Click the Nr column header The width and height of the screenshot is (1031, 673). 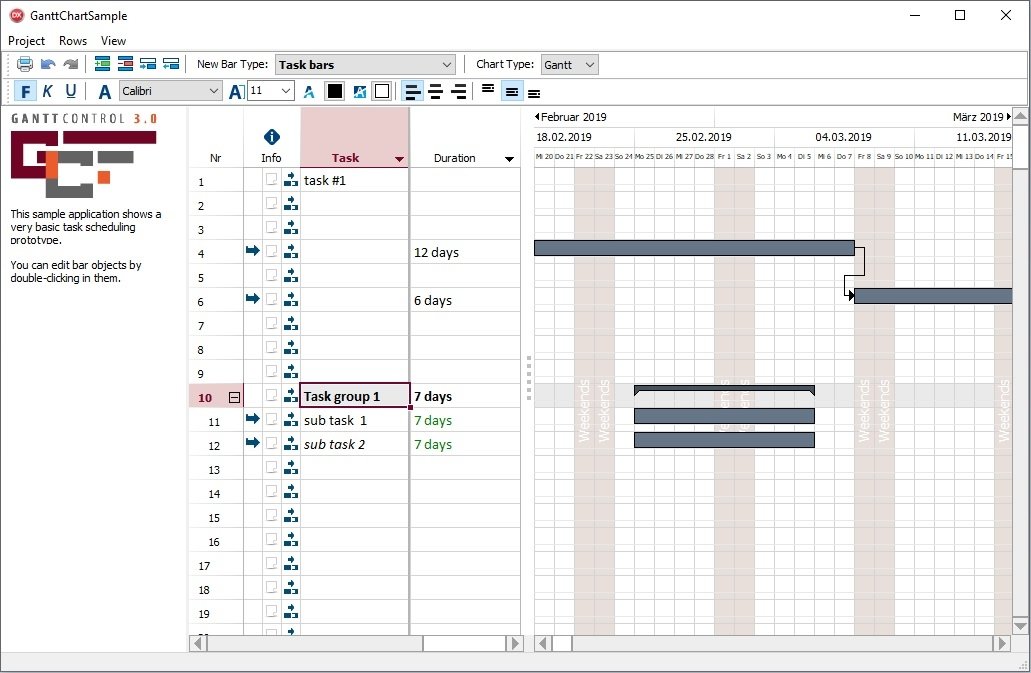click(x=216, y=158)
